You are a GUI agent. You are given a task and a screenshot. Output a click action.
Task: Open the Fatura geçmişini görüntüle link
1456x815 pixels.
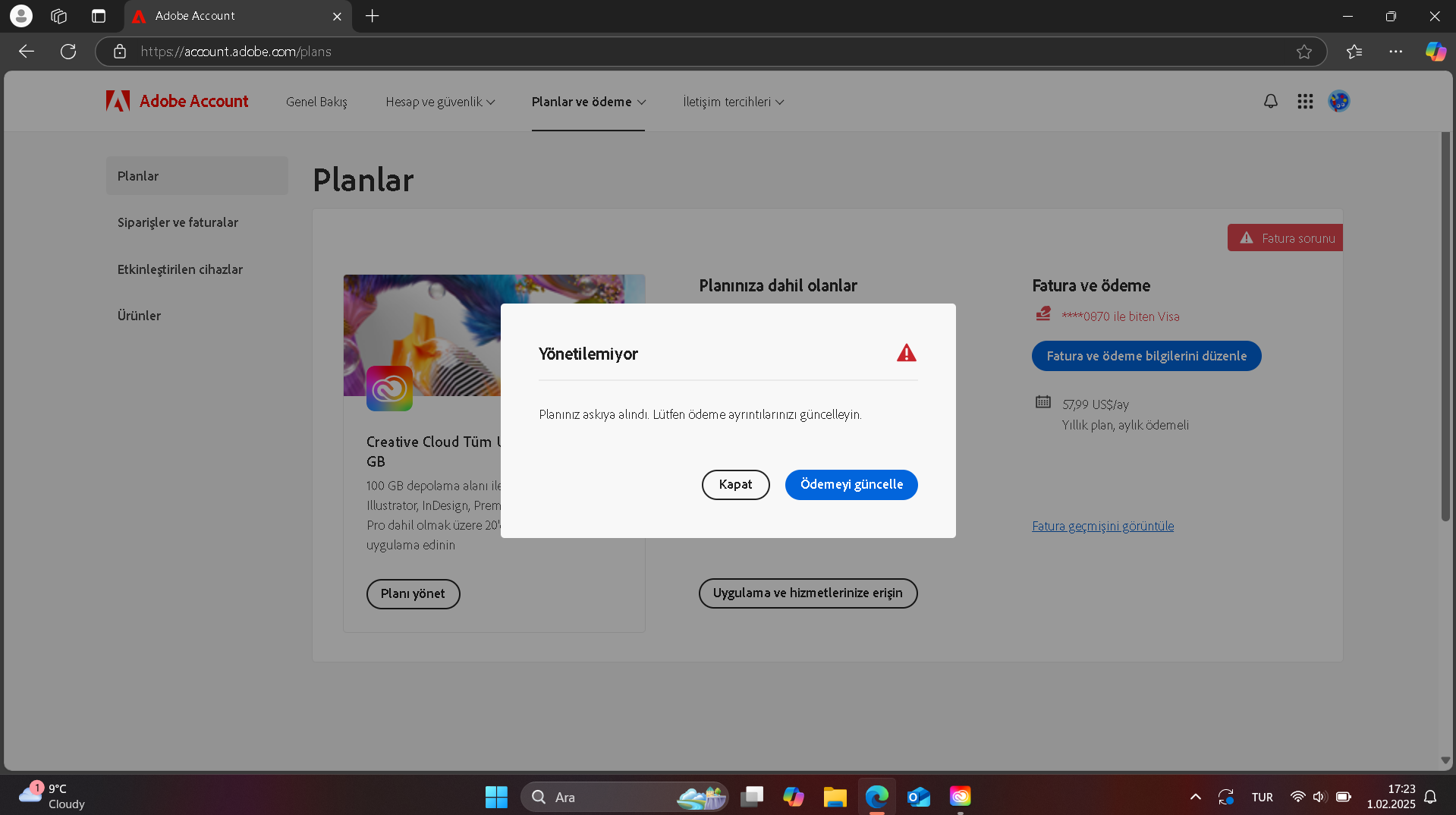[x=1102, y=526]
